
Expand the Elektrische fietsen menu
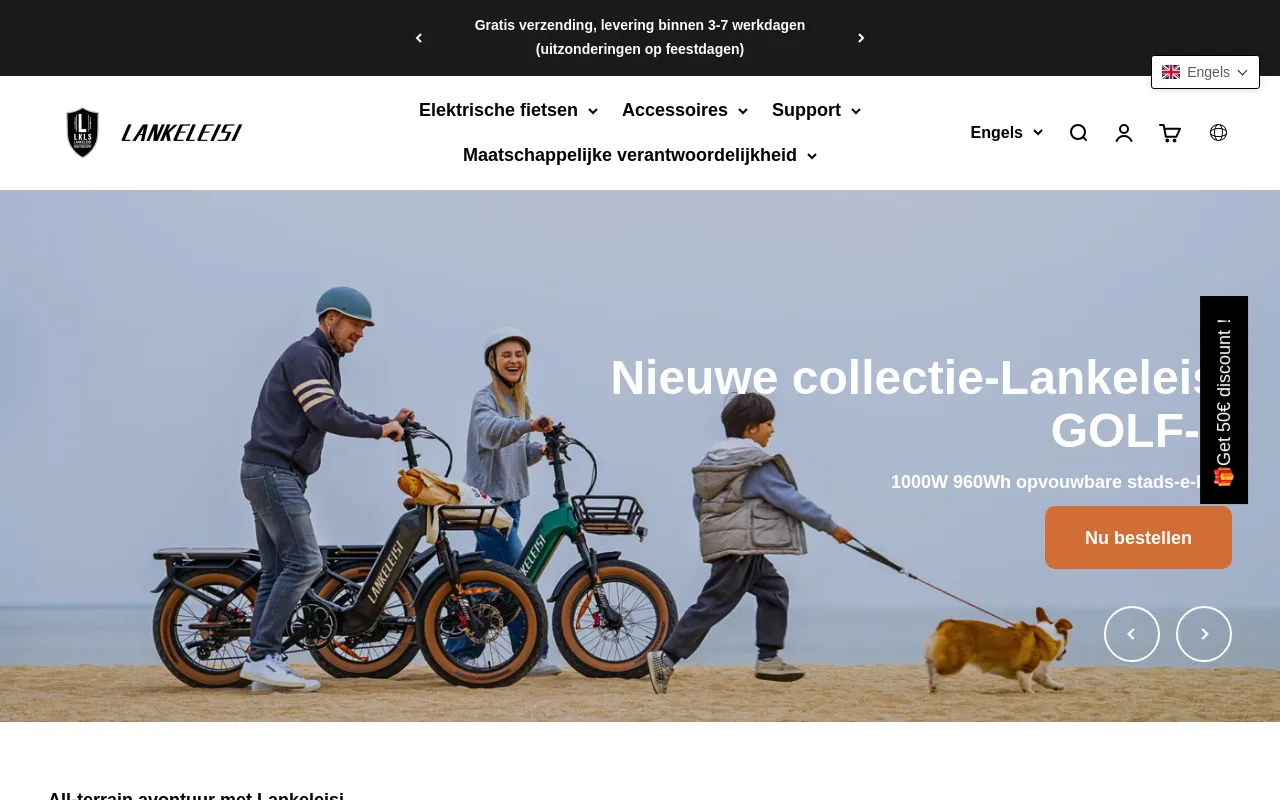click(508, 110)
